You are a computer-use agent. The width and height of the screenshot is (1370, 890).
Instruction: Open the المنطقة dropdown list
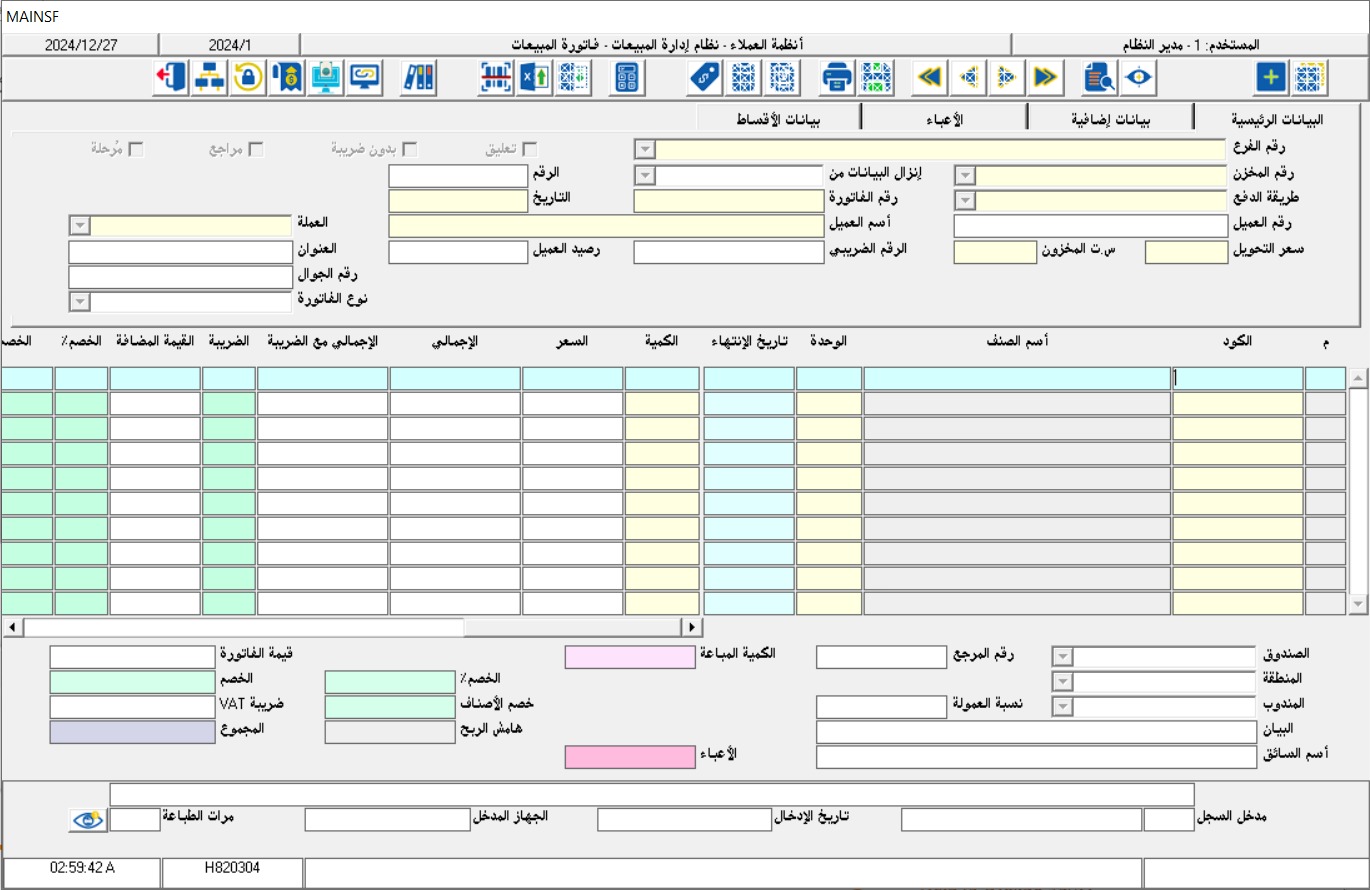[x=1062, y=679]
